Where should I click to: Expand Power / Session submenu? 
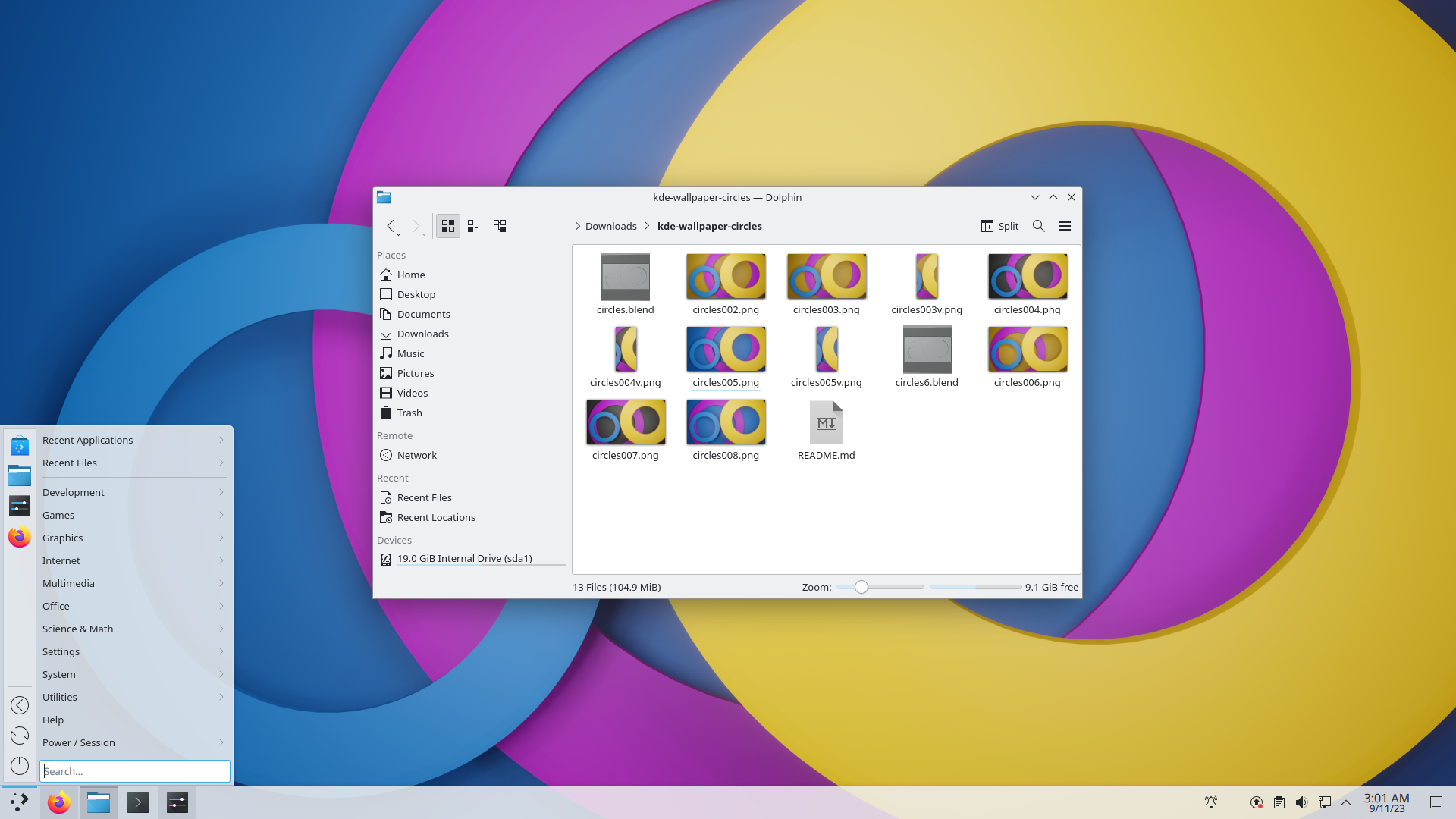click(133, 742)
